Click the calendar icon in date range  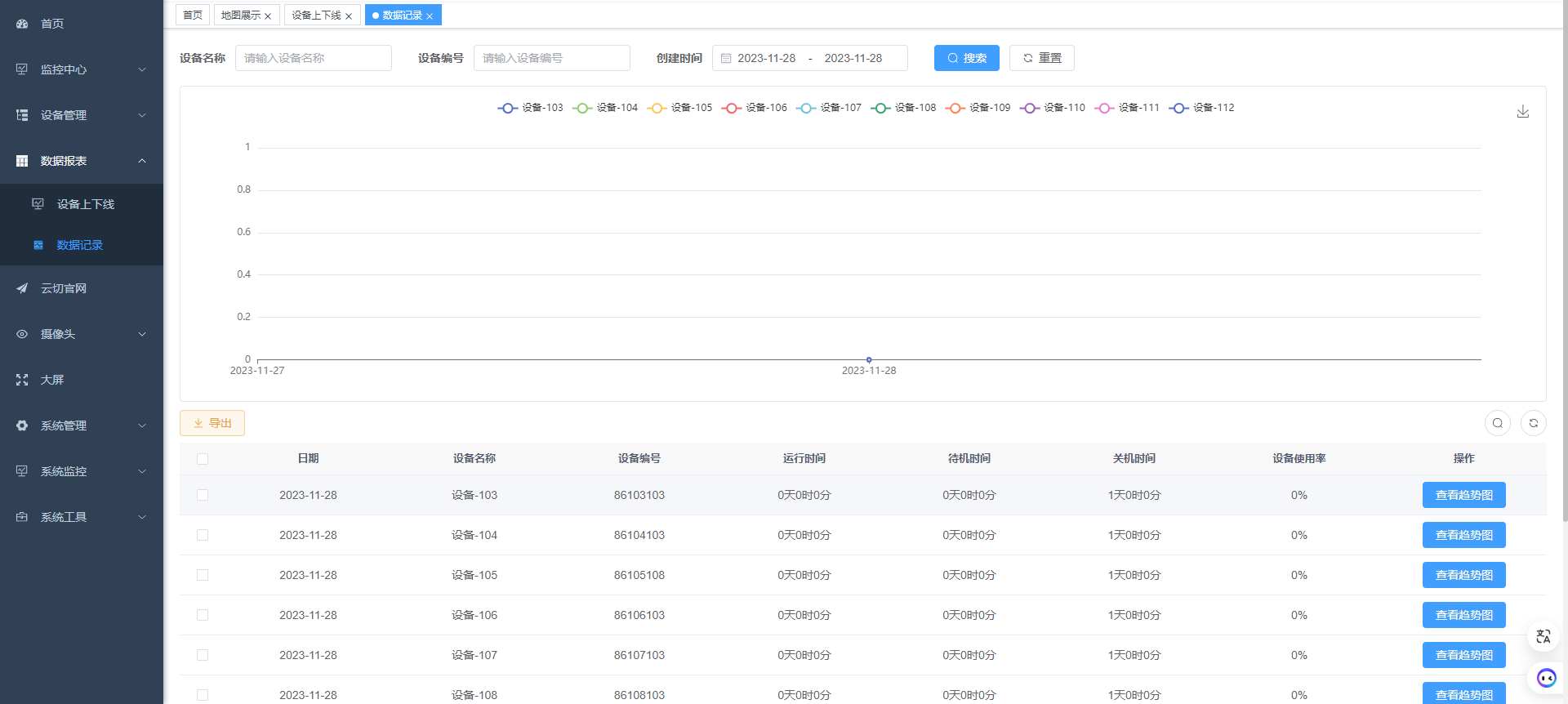726,59
